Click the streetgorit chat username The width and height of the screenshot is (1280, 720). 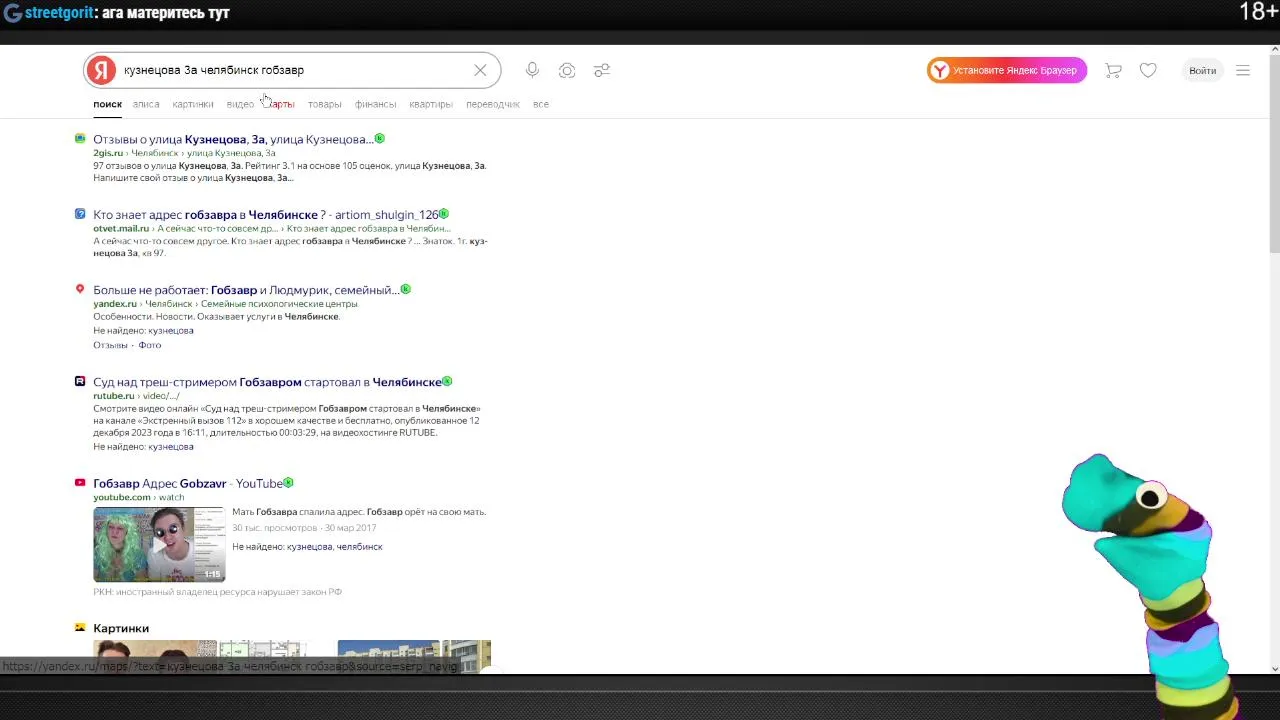pyautogui.click(x=60, y=13)
